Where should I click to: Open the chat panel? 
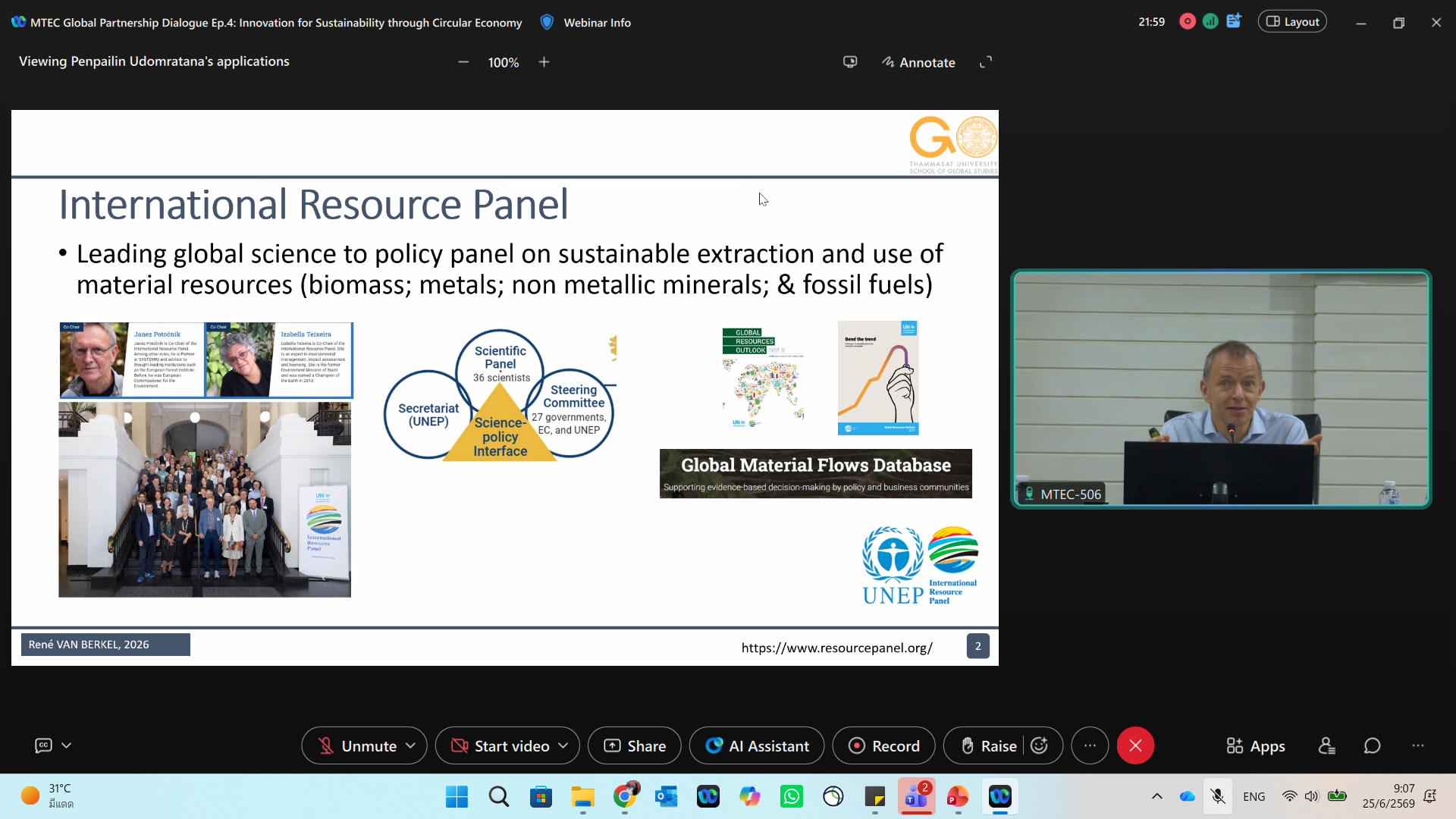click(x=1373, y=746)
